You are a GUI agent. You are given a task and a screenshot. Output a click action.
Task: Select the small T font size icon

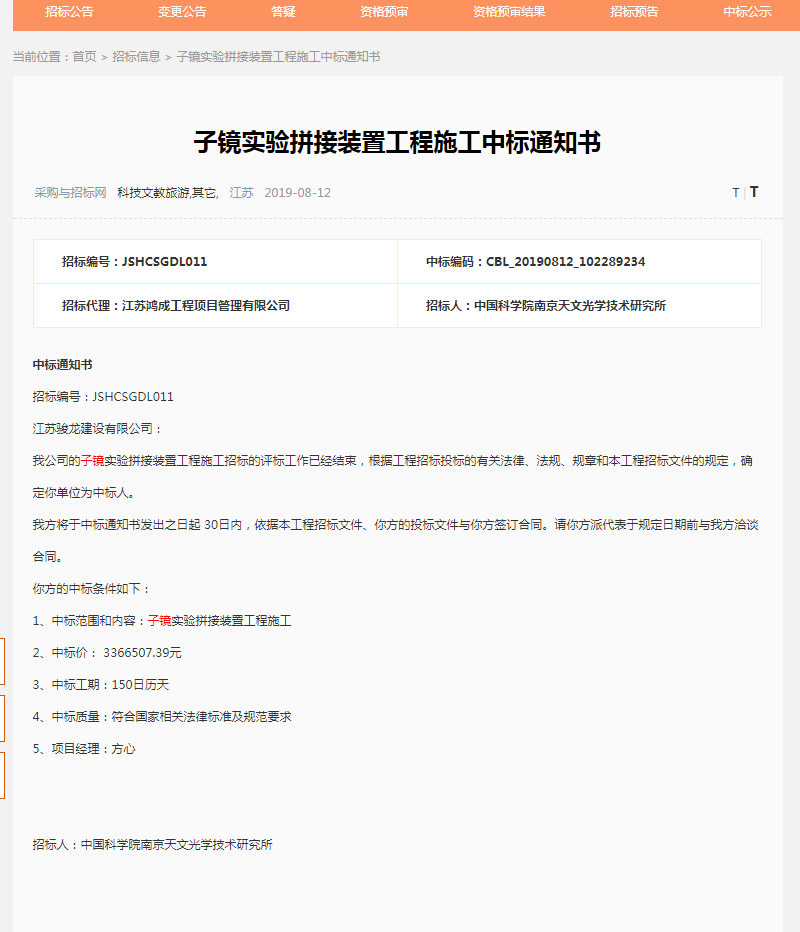pyautogui.click(x=736, y=193)
